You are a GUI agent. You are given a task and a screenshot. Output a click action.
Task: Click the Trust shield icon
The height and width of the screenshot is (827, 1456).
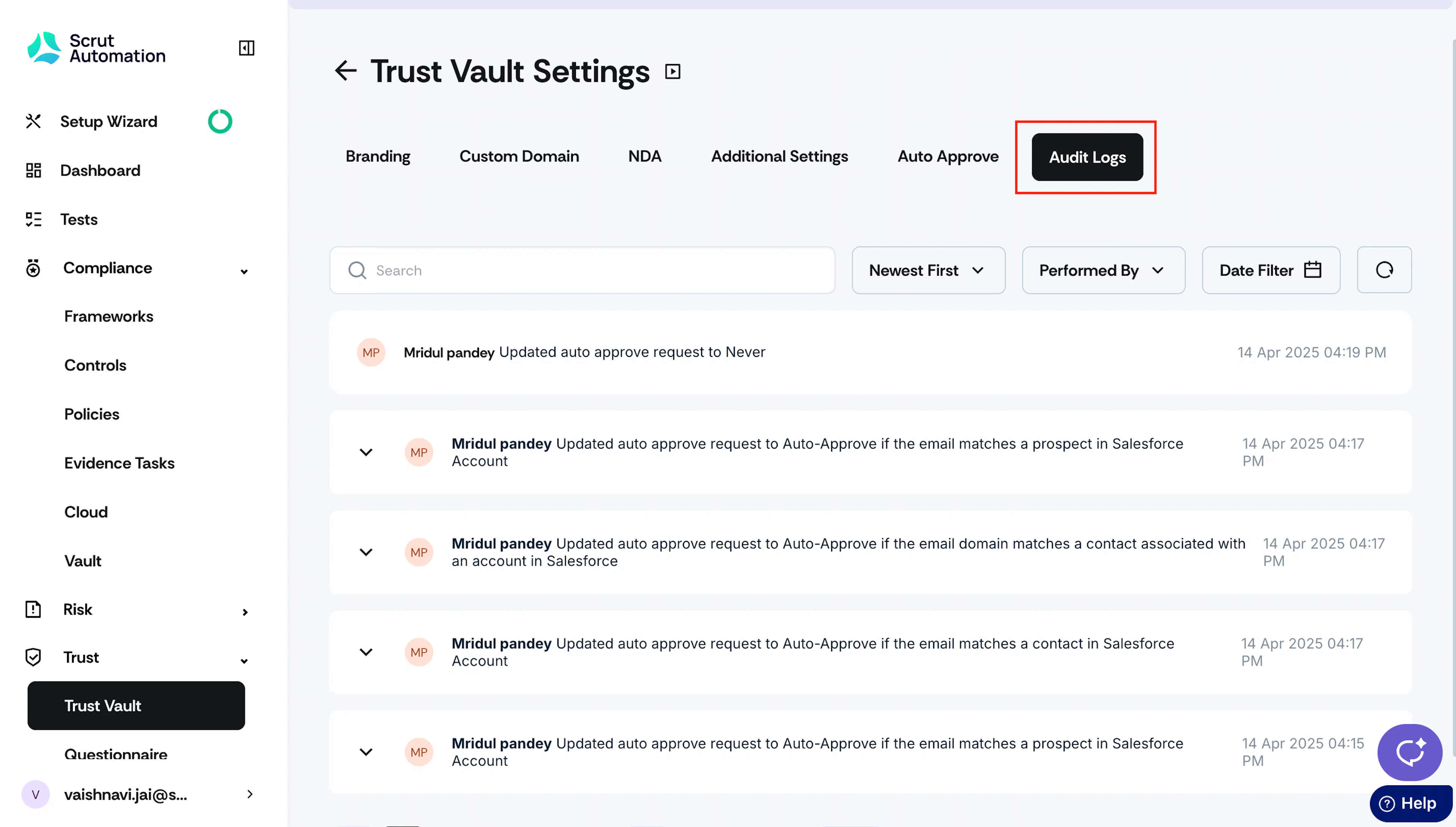pos(33,657)
